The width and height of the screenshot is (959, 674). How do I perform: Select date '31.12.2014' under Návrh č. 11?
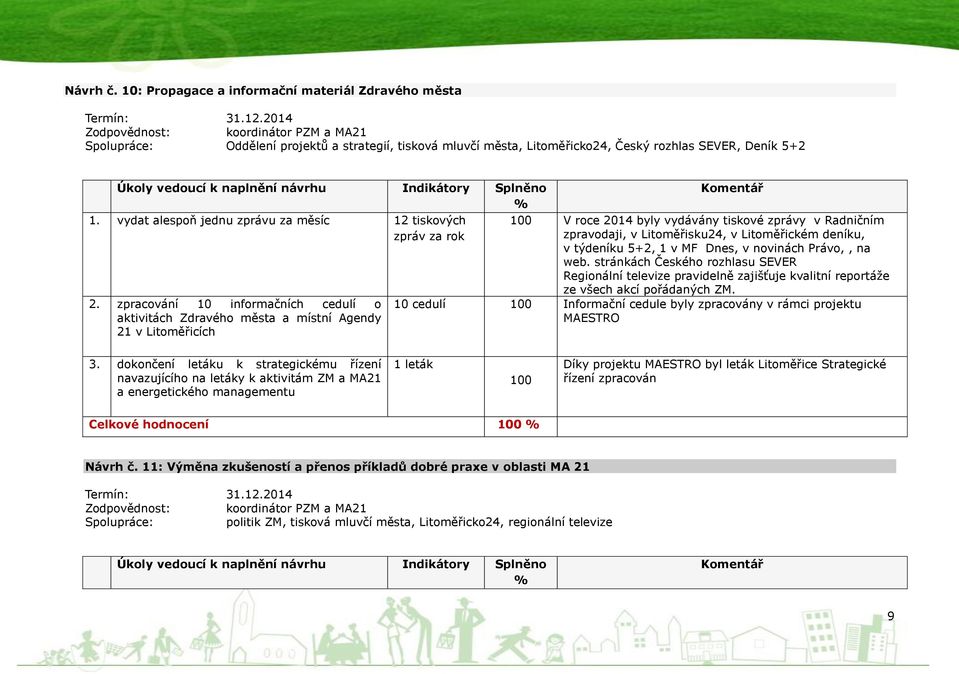point(259,494)
